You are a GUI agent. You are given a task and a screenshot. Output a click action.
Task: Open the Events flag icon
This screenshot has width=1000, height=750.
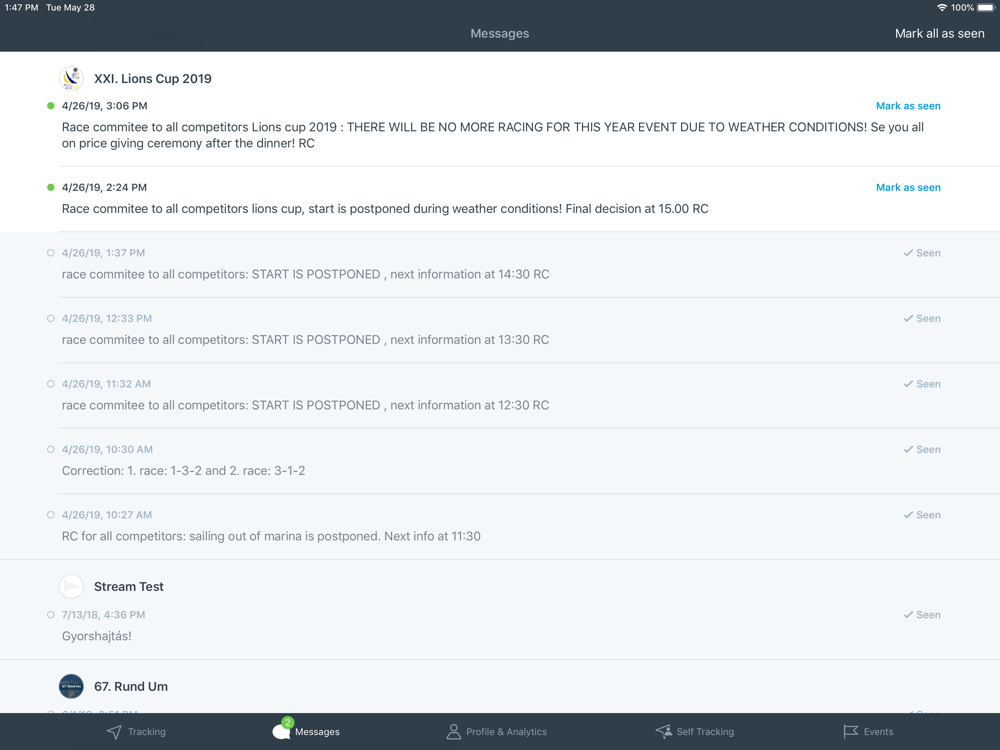point(851,732)
